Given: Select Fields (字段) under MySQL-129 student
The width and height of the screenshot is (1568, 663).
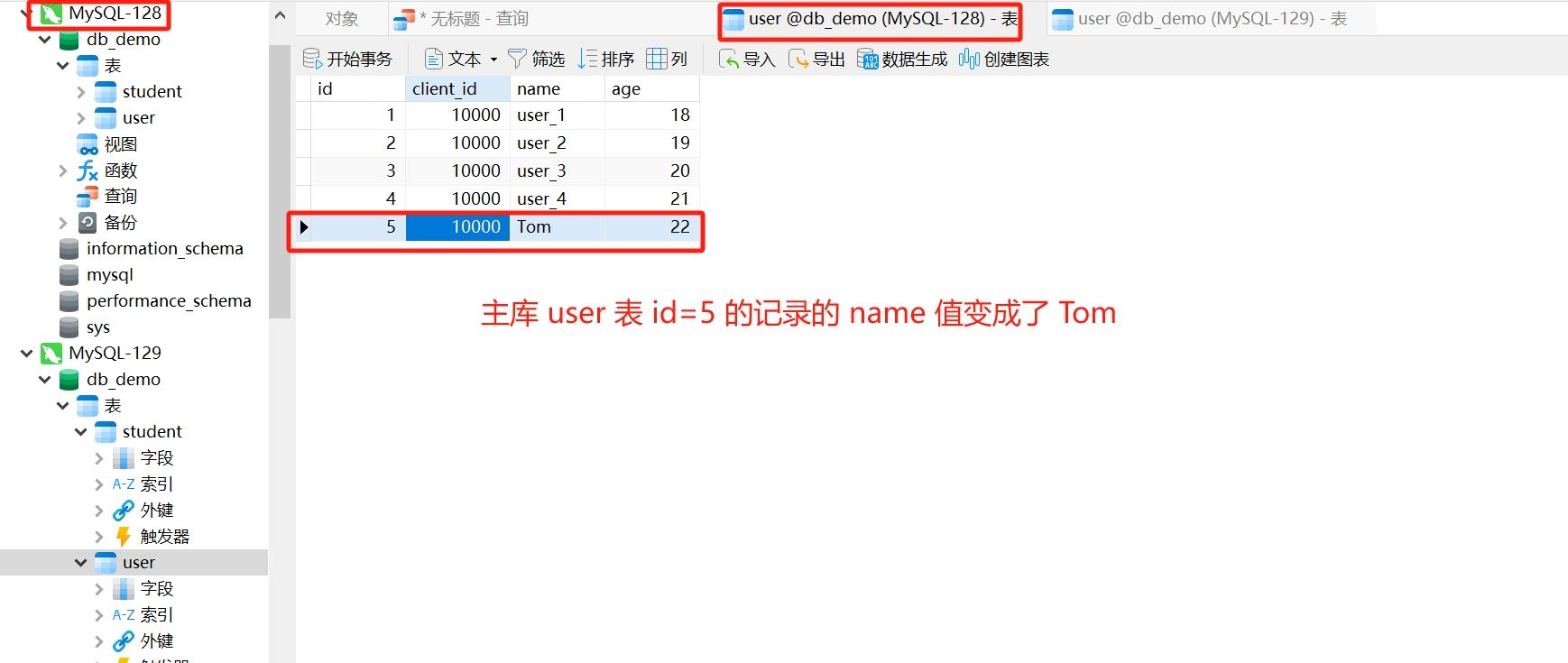Looking at the screenshot, I should tap(156, 458).
